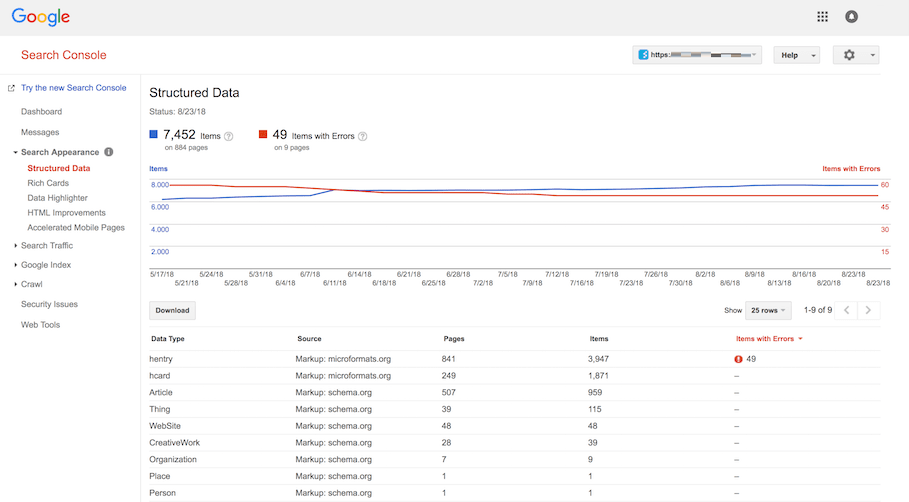This screenshot has height=502, width=909.
Task: Open Web Tools in sidebar
Action: pos(41,325)
